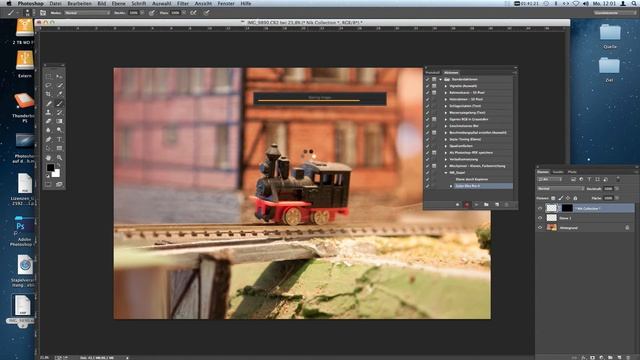Toggle the checkmark for Vignette (Auswahl) action
640x360 pixels.
point(428,86)
